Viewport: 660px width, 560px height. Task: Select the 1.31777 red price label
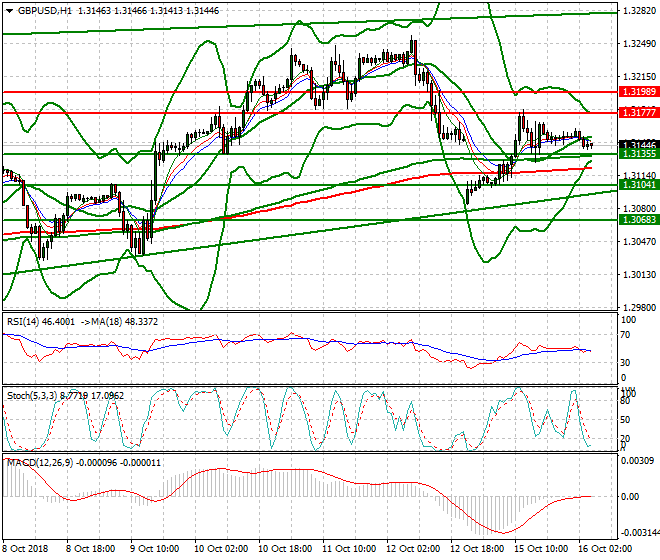click(x=638, y=113)
